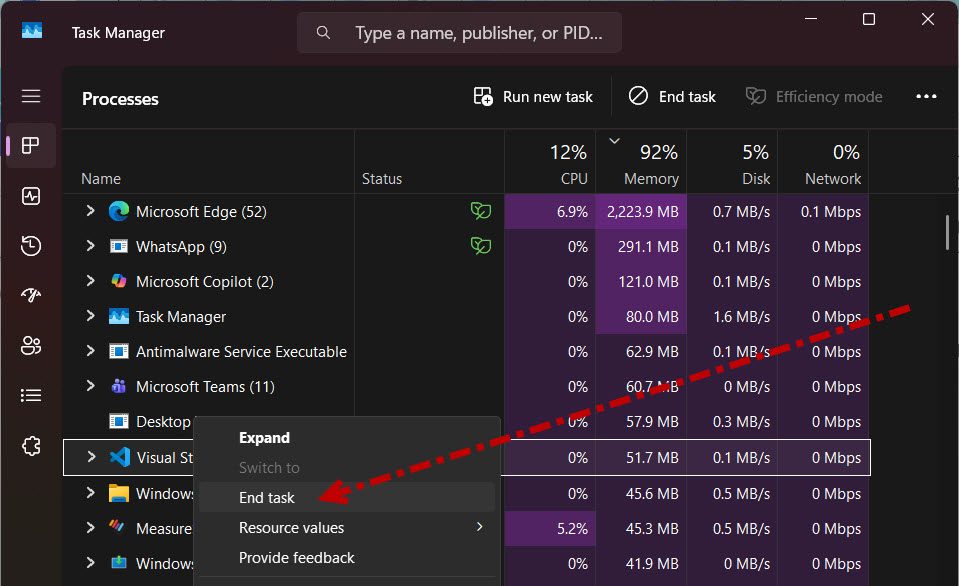
Task: Click the End task toolbar button
Action: [672, 96]
